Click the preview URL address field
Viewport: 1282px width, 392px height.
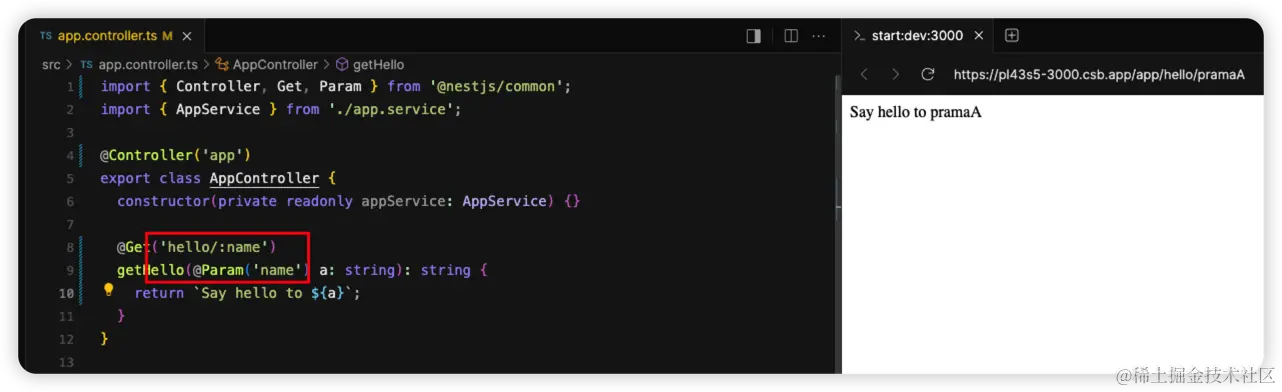point(1099,74)
